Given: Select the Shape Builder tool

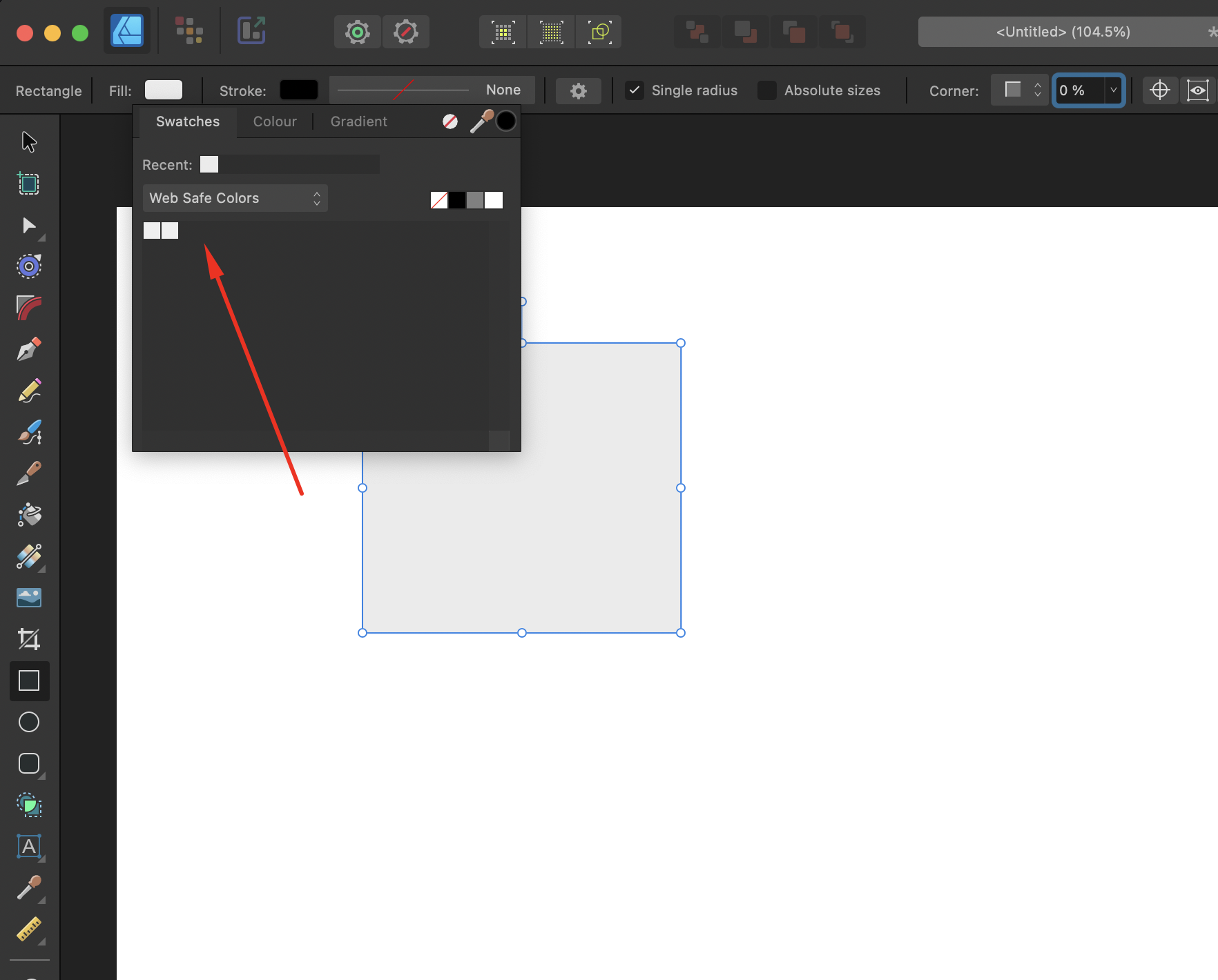Looking at the screenshot, I should coord(29,805).
